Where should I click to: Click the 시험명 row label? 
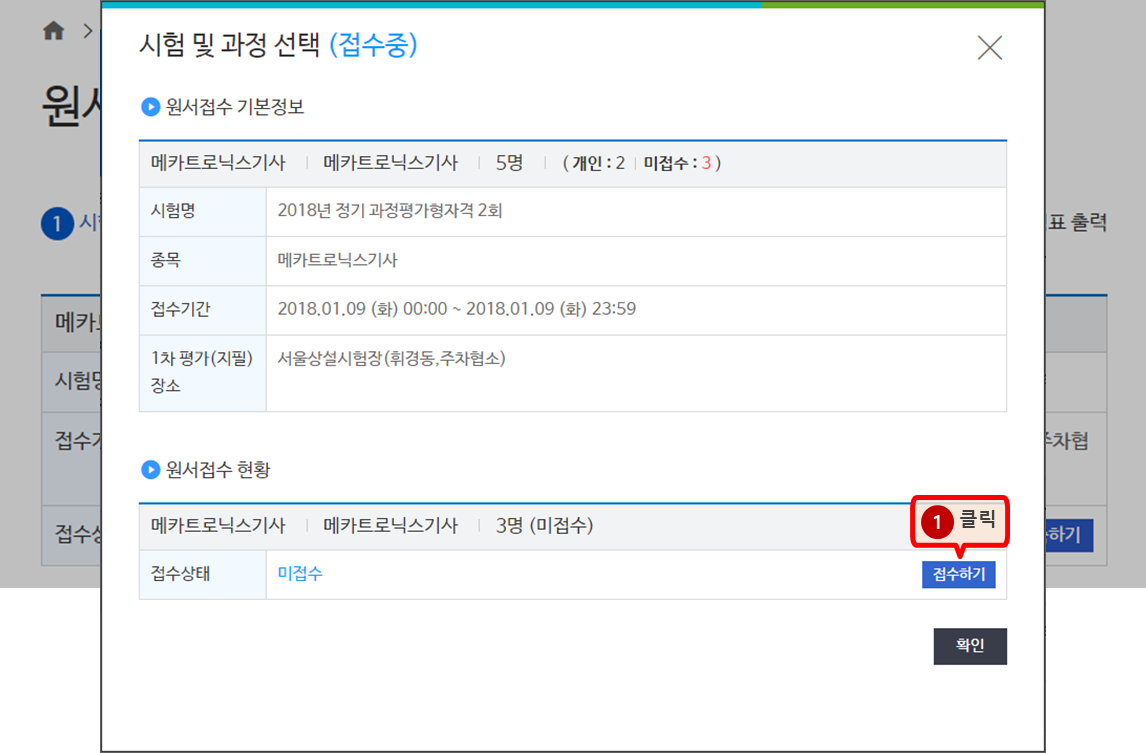[x=173, y=211]
